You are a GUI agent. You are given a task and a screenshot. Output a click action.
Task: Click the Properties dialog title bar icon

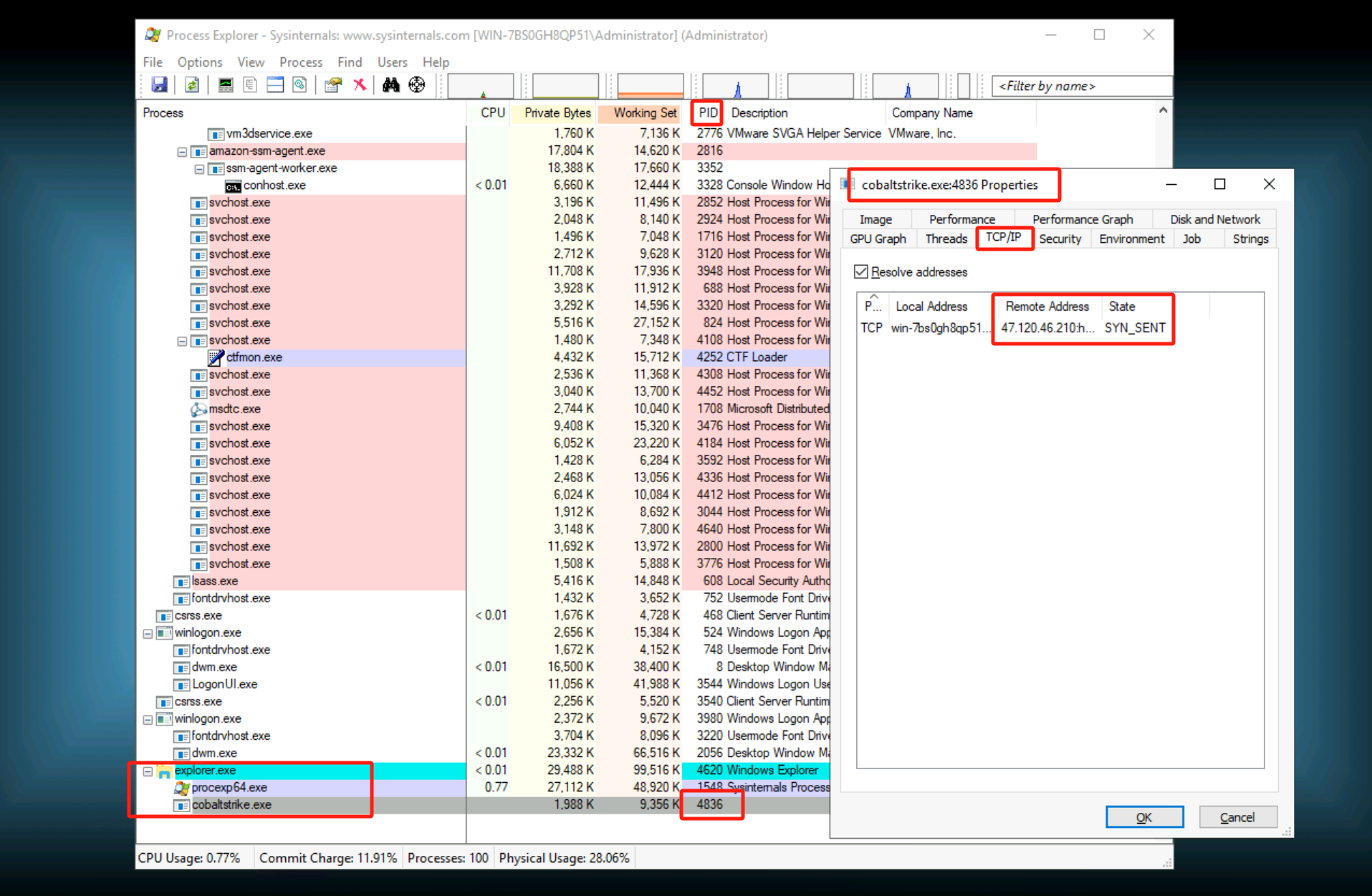[848, 185]
